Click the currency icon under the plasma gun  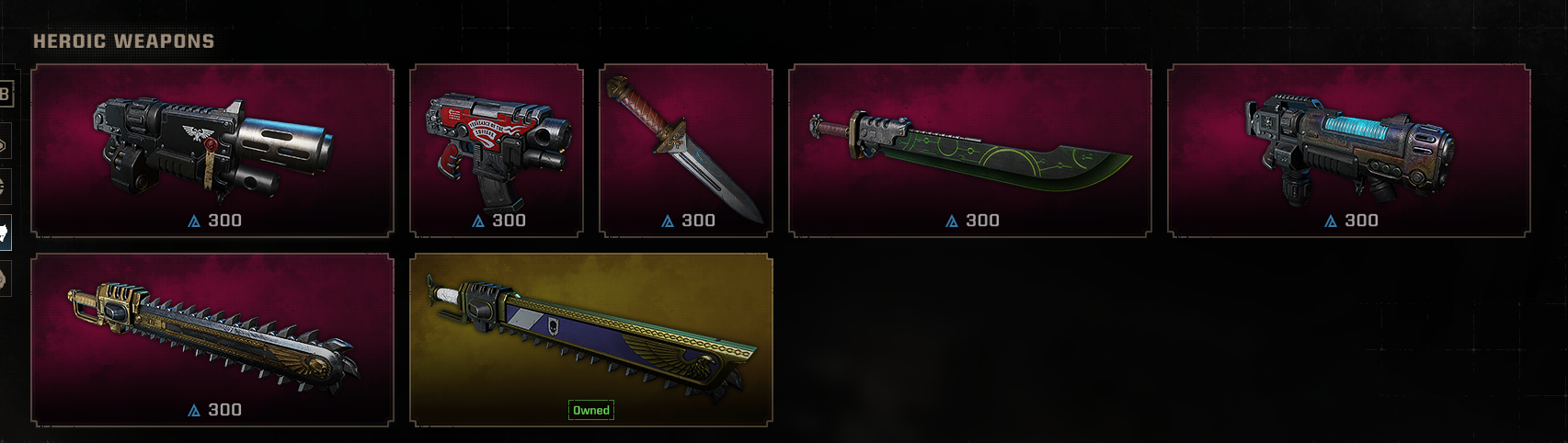1331,221
